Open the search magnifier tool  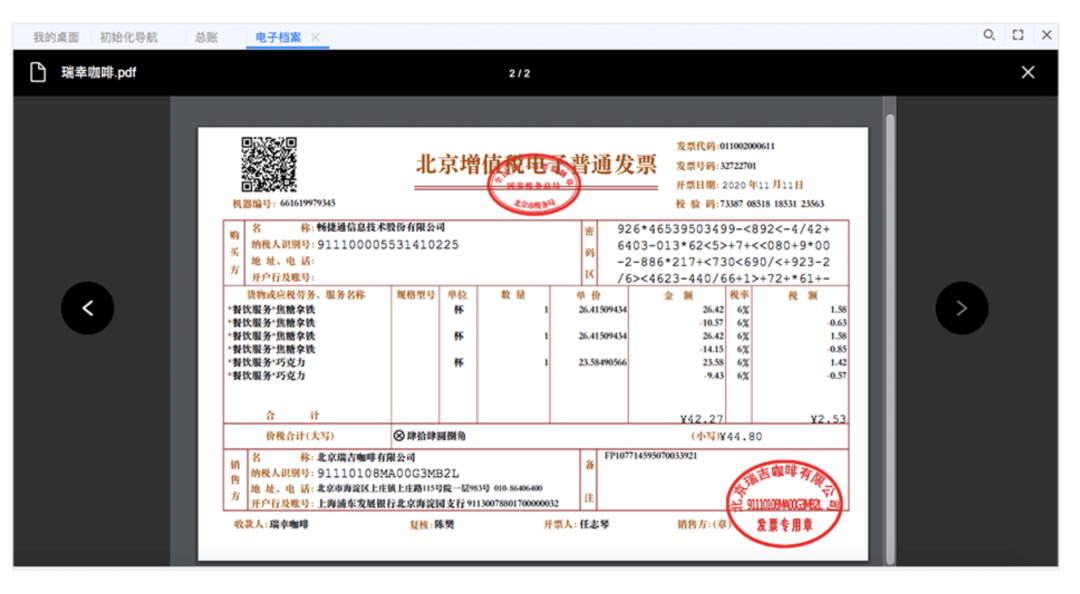(989, 34)
